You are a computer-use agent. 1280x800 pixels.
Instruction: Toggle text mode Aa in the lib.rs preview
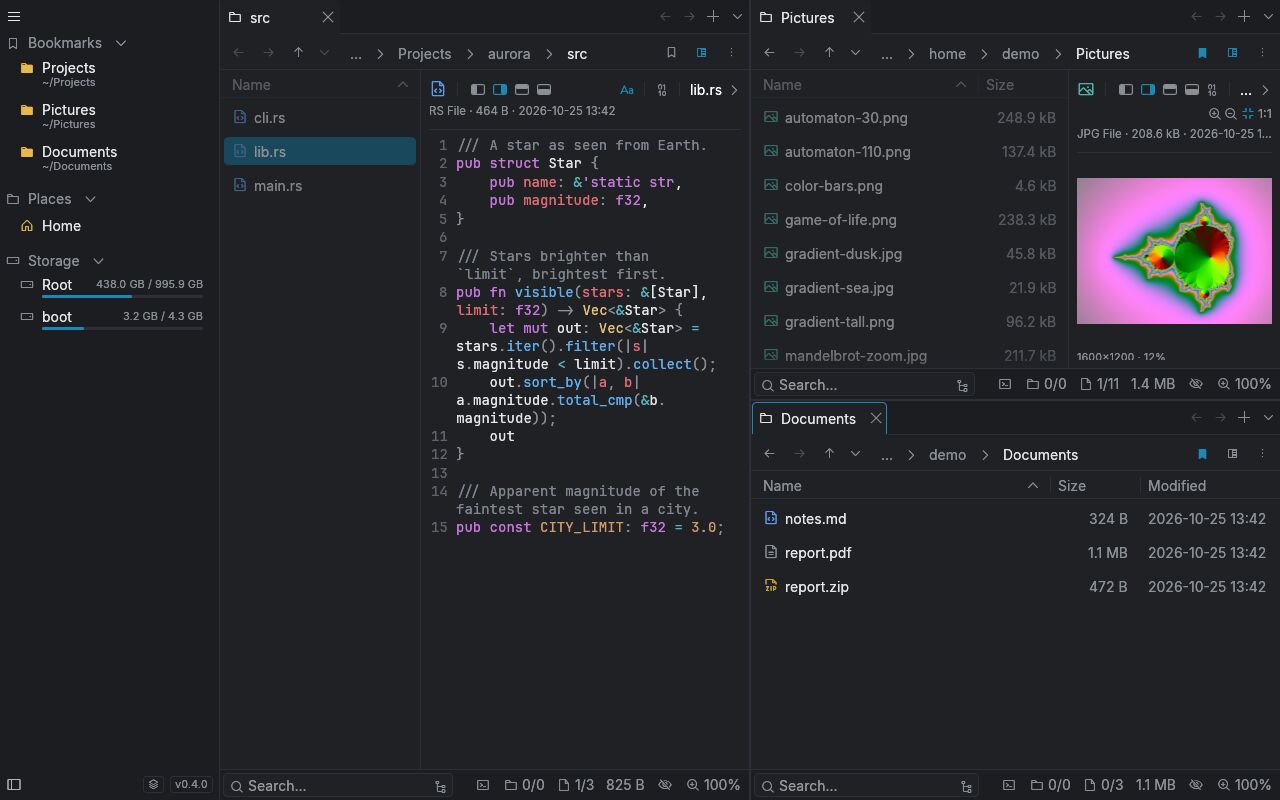[x=627, y=90]
